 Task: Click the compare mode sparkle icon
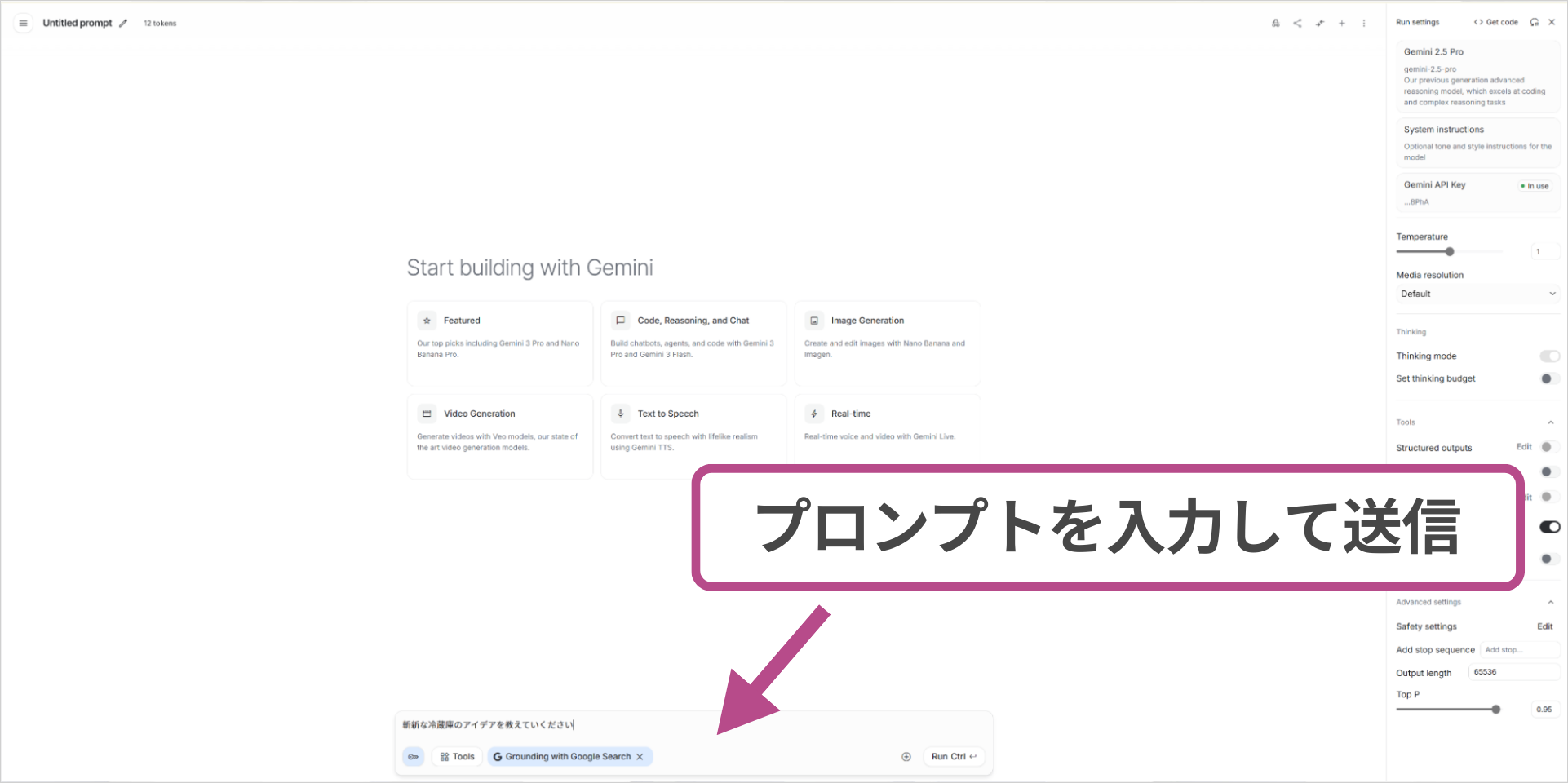tap(1319, 23)
